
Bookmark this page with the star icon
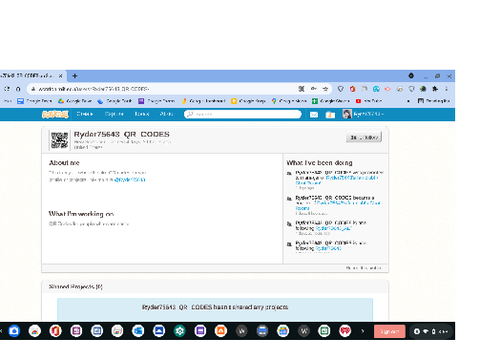[325, 89]
